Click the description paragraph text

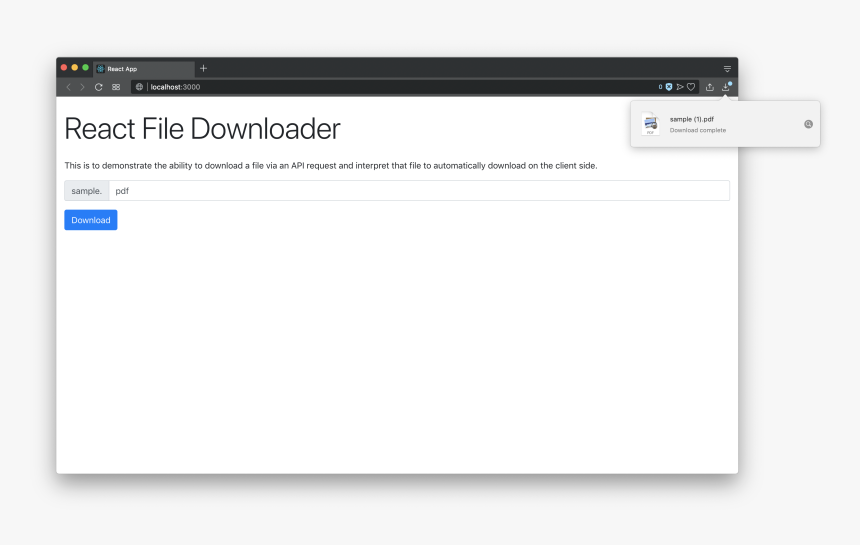pos(331,166)
